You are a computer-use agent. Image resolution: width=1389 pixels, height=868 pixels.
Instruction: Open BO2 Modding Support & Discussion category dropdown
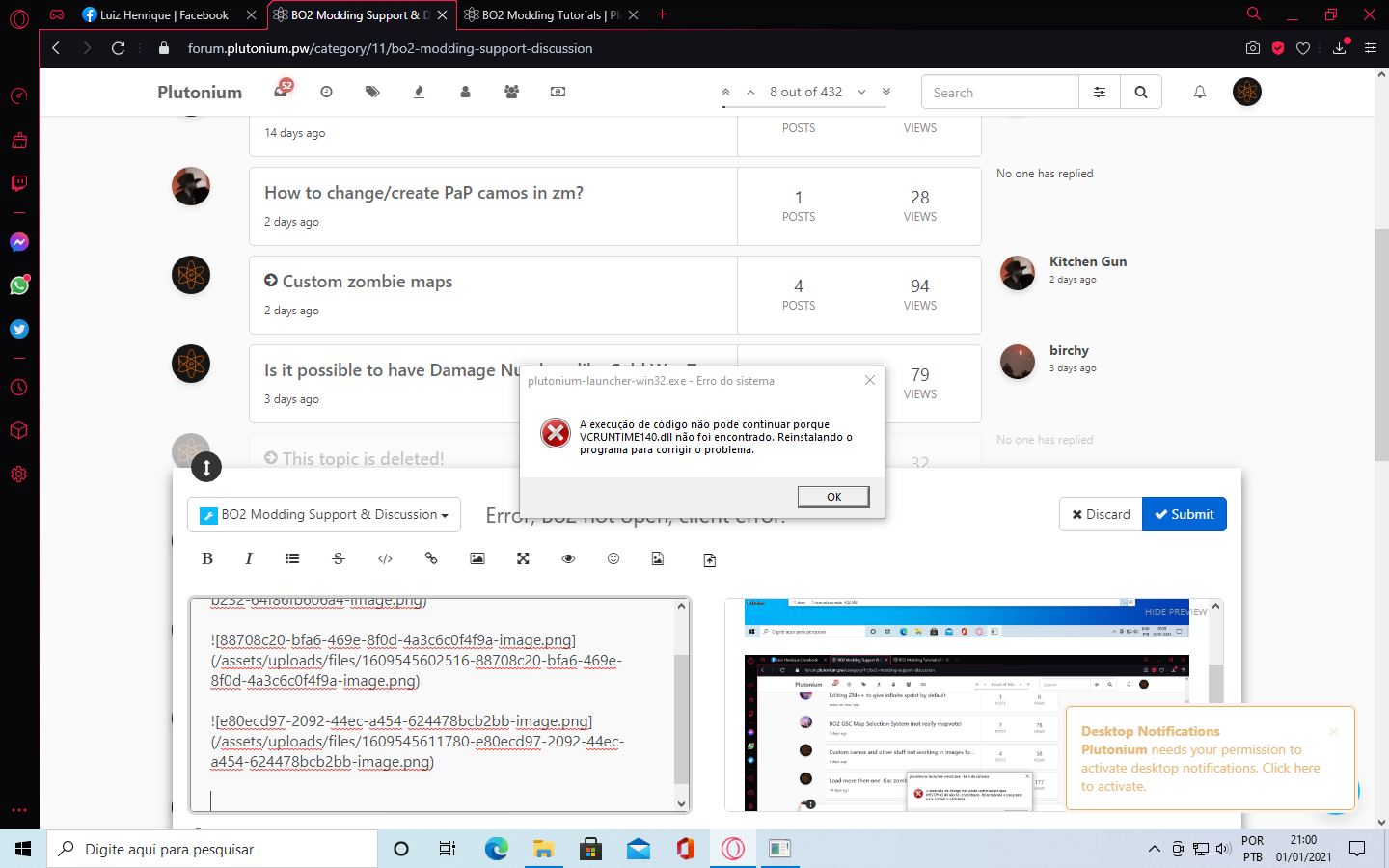pos(324,515)
